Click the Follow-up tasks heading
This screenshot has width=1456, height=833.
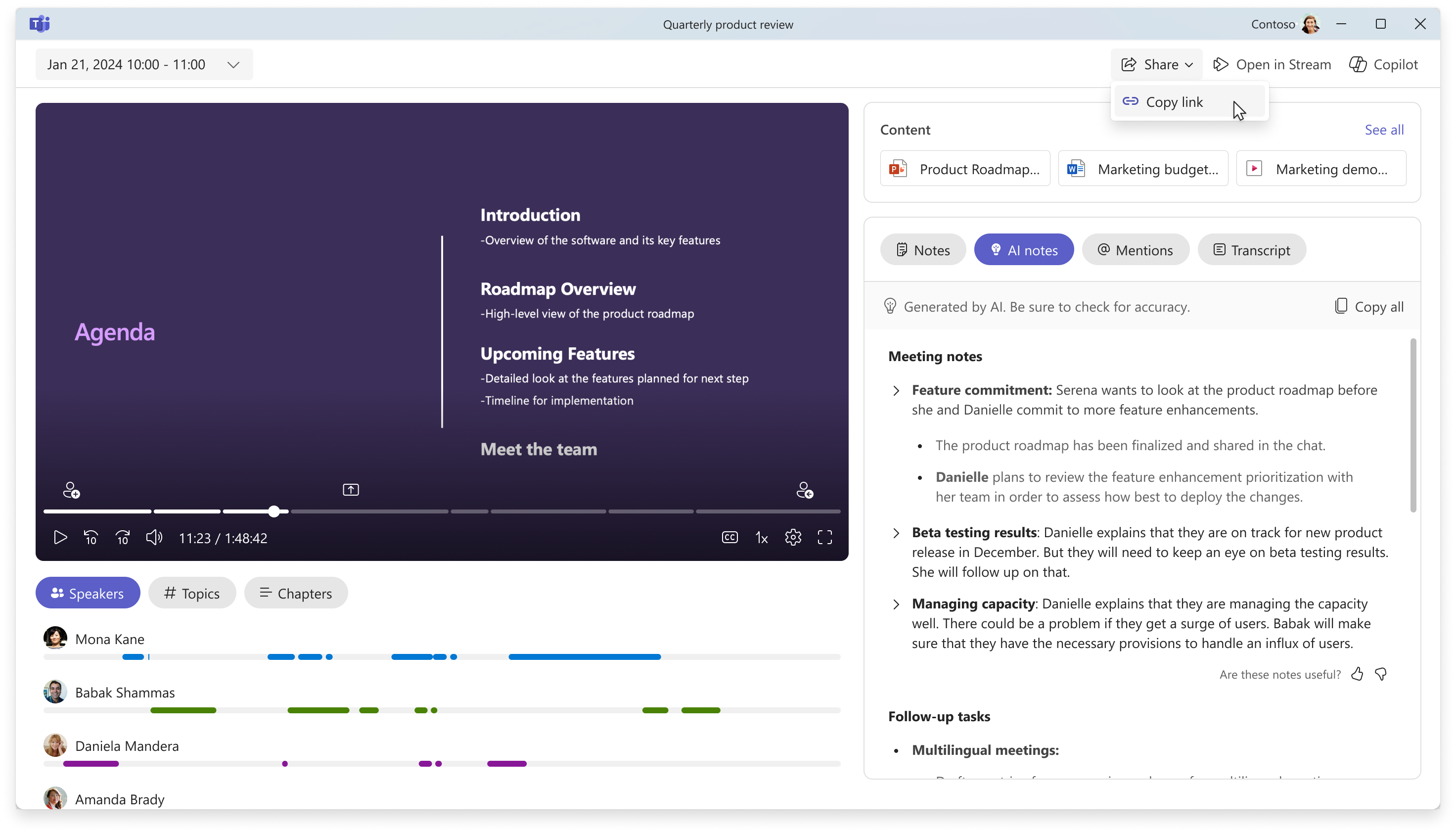[939, 717]
